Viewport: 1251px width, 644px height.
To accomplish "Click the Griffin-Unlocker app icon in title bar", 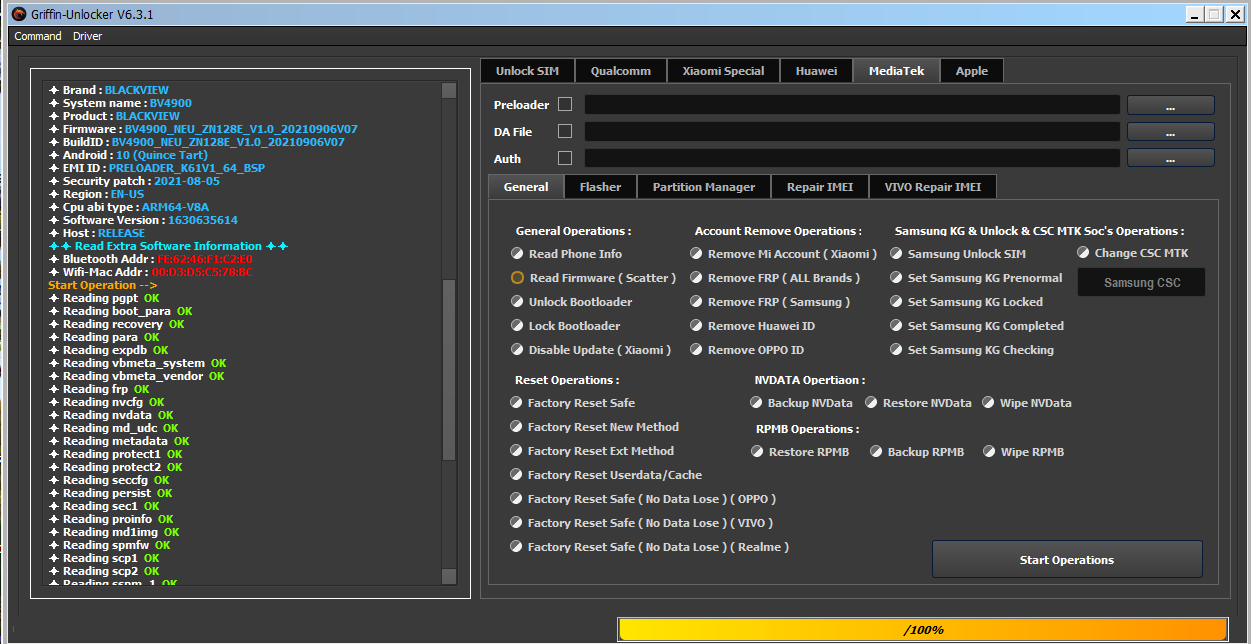I will 17,14.
